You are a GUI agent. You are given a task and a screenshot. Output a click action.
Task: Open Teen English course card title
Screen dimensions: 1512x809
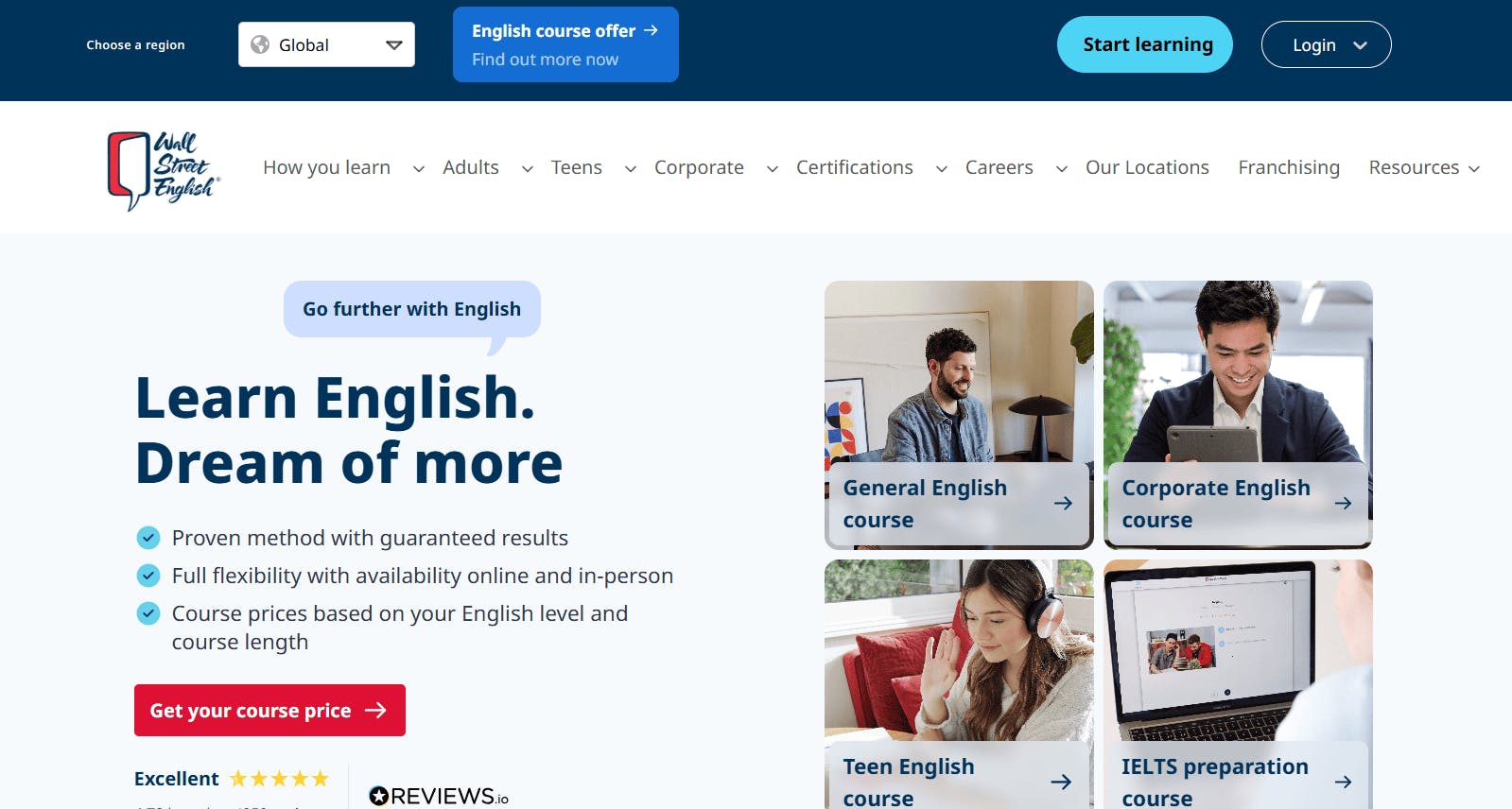[x=909, y=781]
